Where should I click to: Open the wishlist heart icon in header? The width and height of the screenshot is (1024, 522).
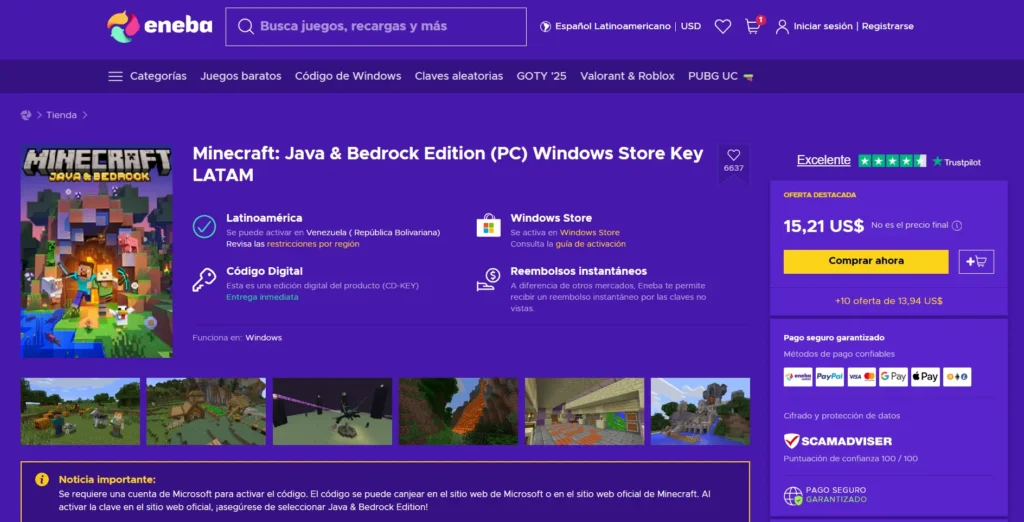coord(722,27)
